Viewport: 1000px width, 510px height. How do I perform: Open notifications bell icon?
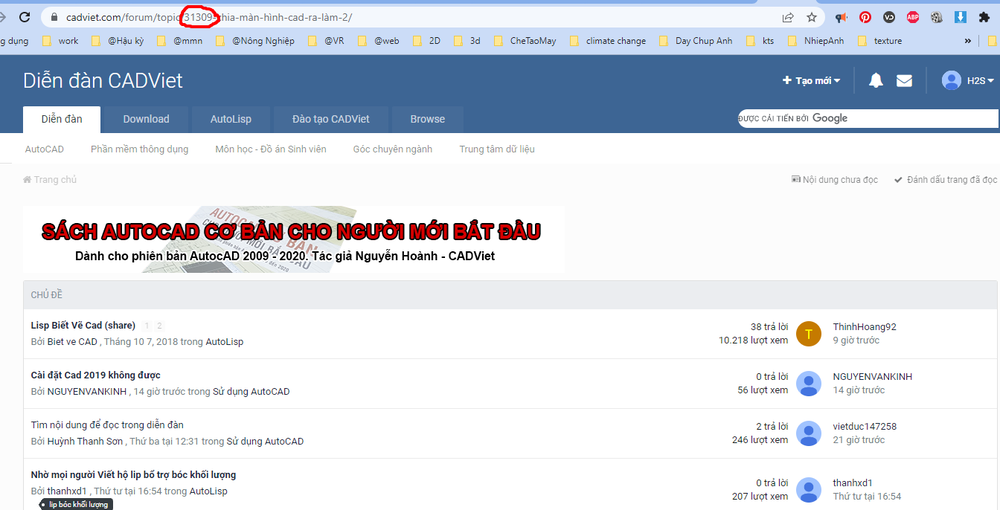876,80
